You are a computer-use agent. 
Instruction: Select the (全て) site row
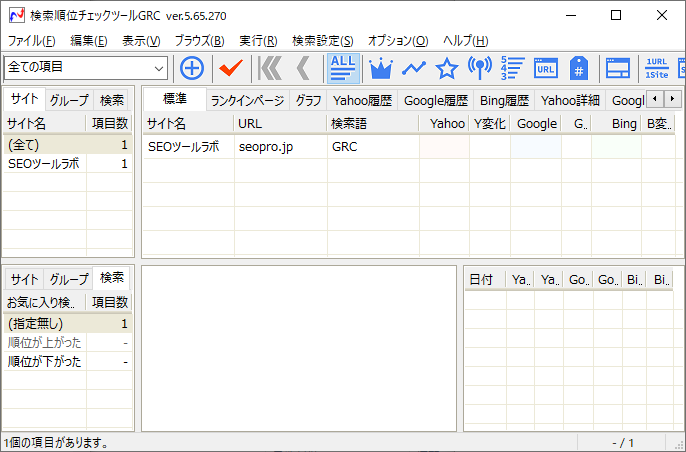click(68, 144)
